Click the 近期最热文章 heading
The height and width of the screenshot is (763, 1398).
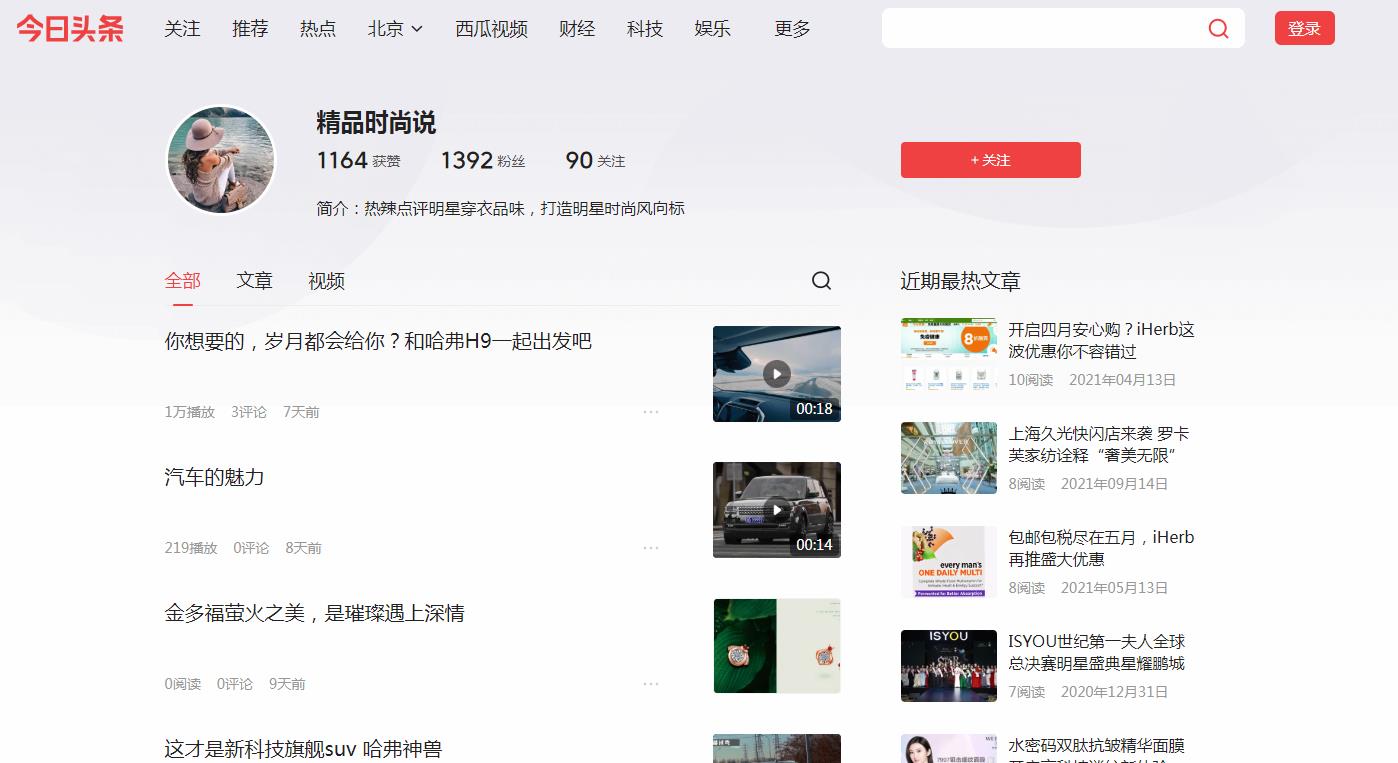pyautogui.click(x=960, y=281)
